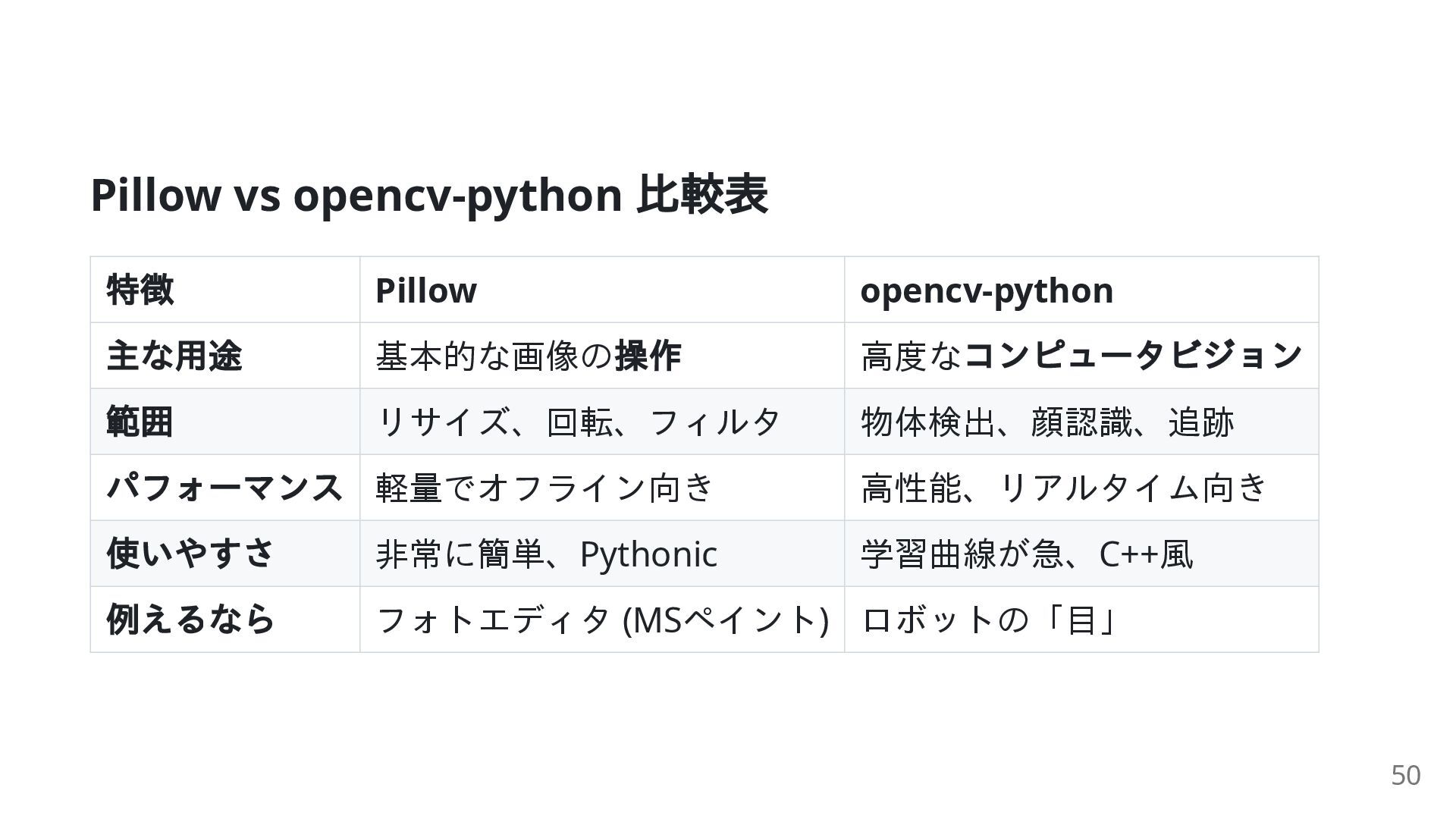Select the 'opencv-python' column header
This screenshot has width=1456, height=819.
pos(987,290)
